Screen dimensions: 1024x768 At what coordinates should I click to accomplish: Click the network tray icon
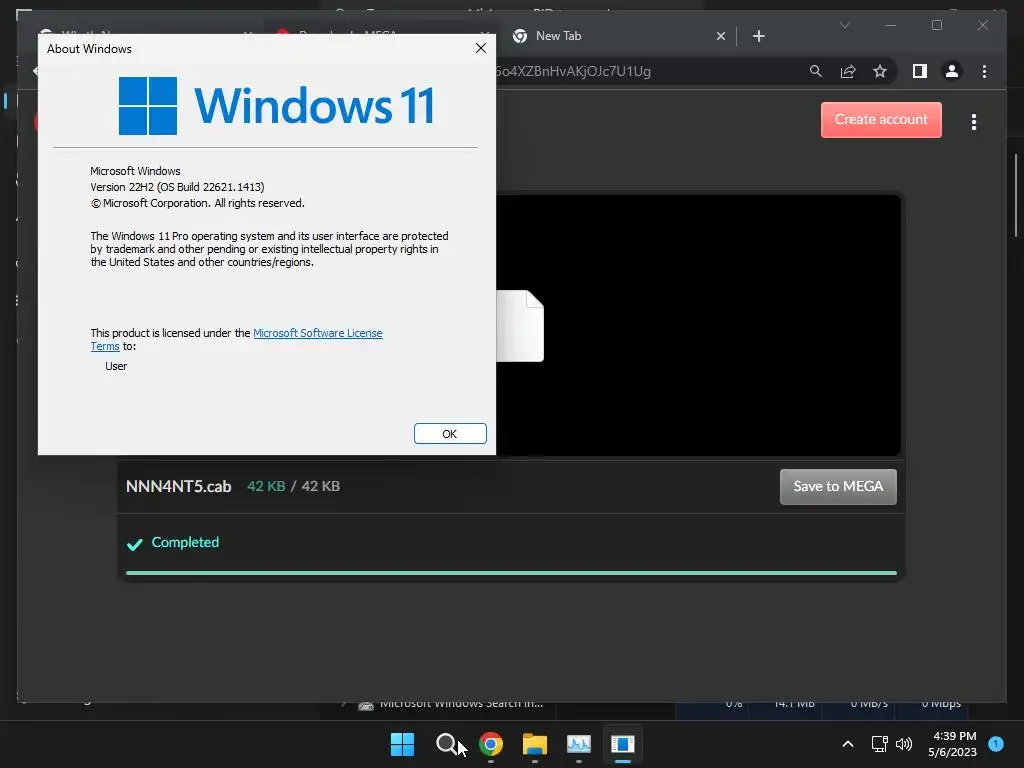(879, 744)
